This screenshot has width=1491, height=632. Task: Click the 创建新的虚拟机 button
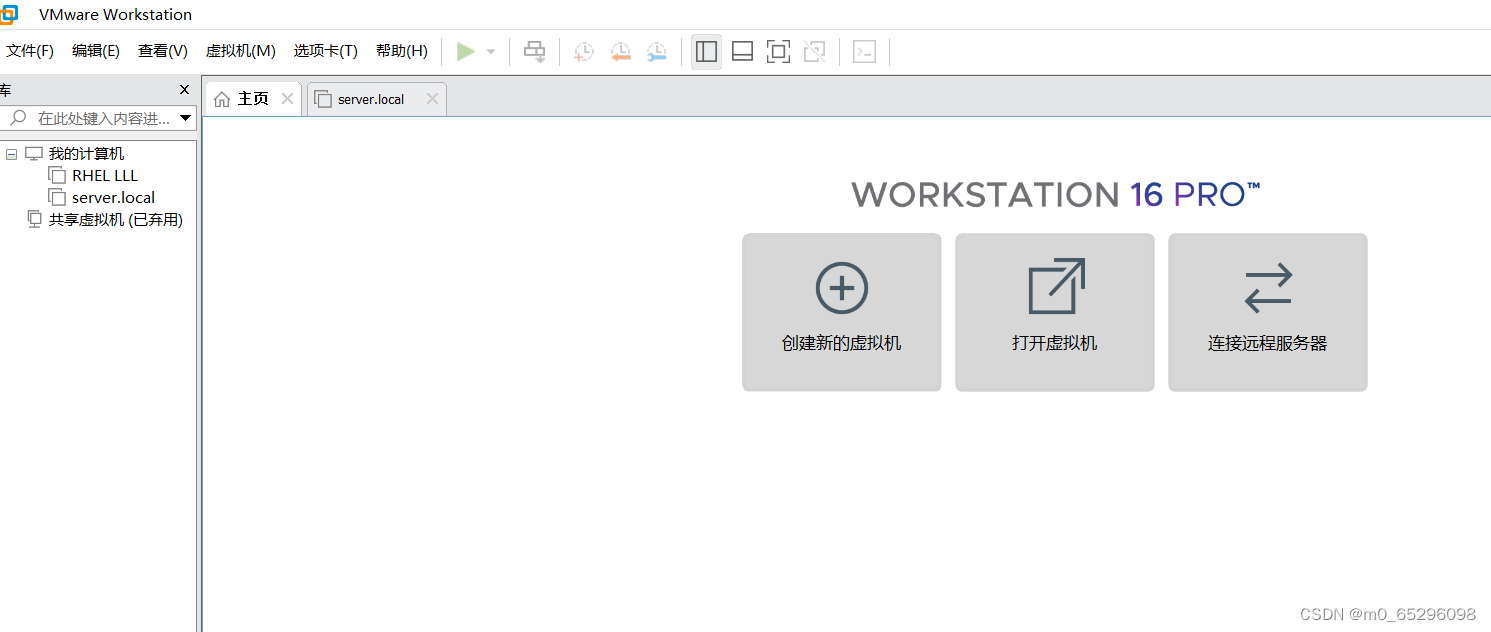(x=841, y=312)
